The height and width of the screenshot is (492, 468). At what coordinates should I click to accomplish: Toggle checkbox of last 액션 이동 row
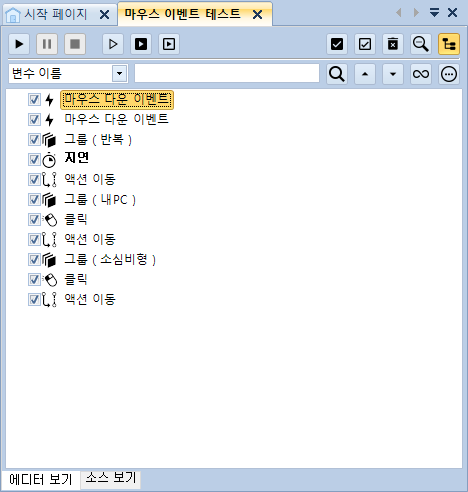point(34,299)
